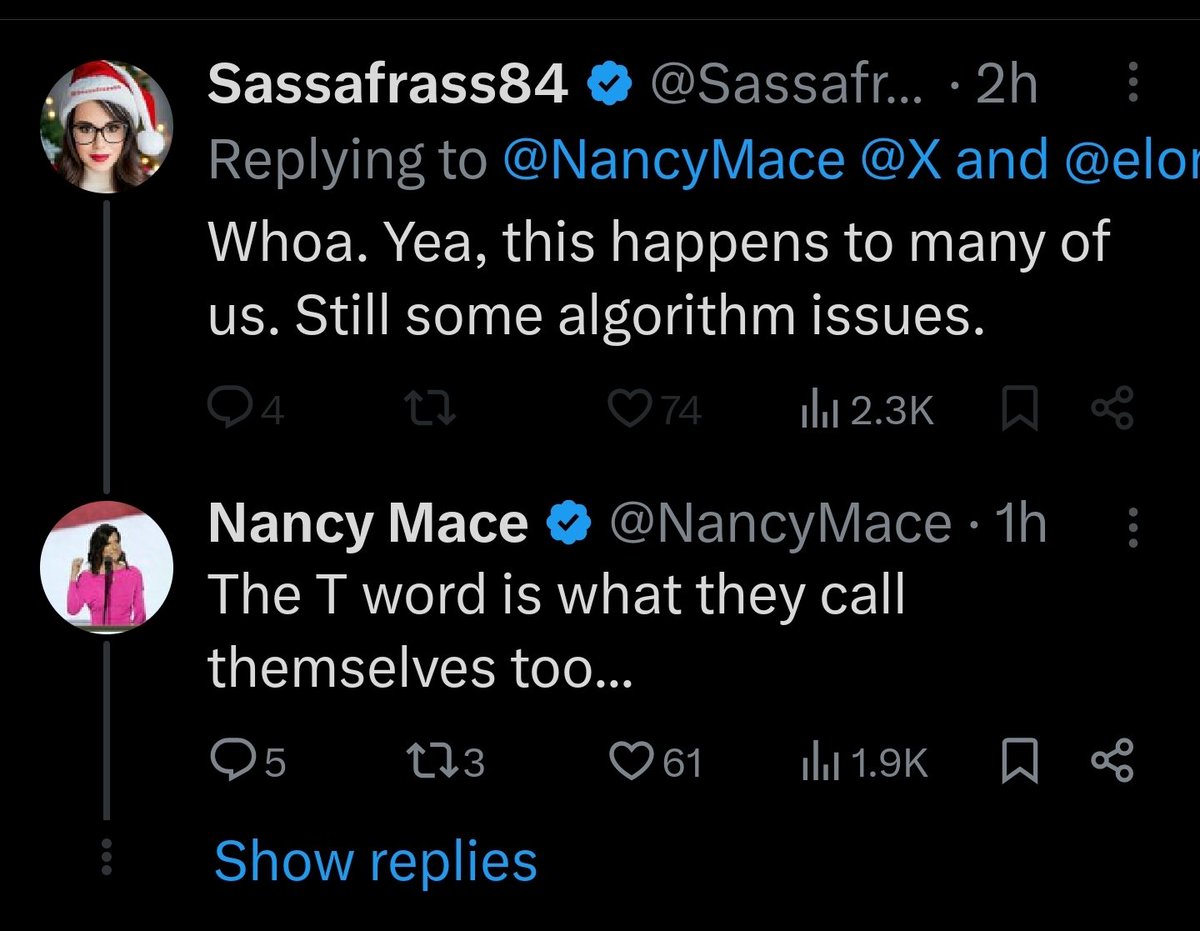Image resolution: width=1200 pixels, height=931 pixels.
Task: Bookmark Sassafrass84's tweet
Action: coord(1021,408)
